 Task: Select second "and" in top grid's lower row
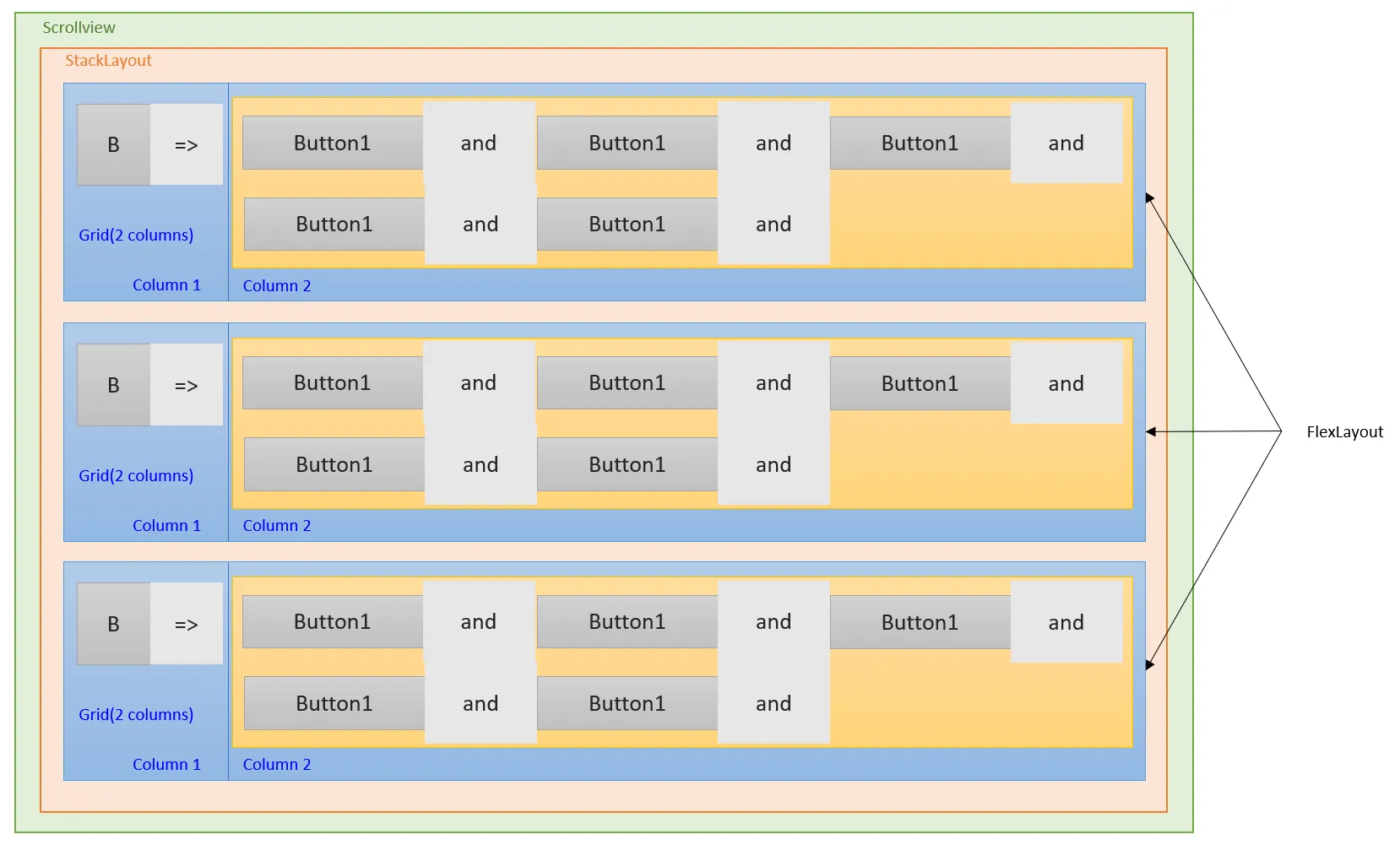(773, 224)
